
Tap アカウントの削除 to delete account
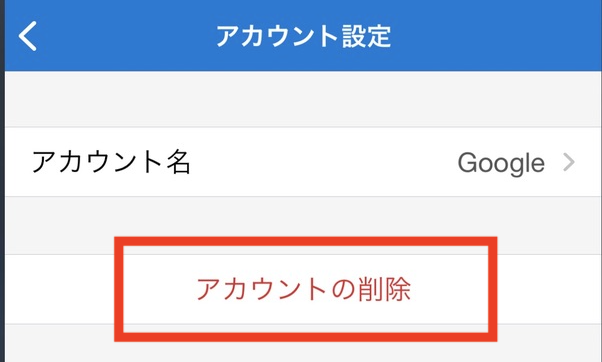click(x=303, y=289)
